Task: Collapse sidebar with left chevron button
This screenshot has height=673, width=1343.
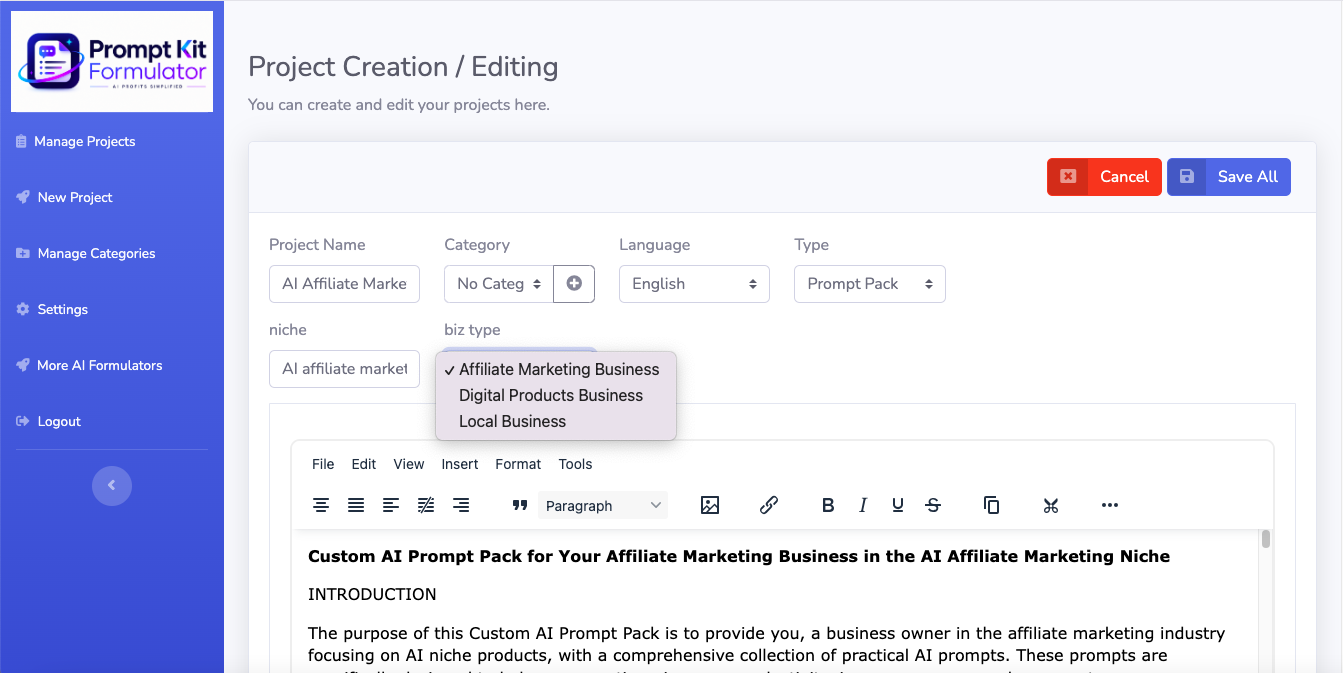Action: pos(112,485)
